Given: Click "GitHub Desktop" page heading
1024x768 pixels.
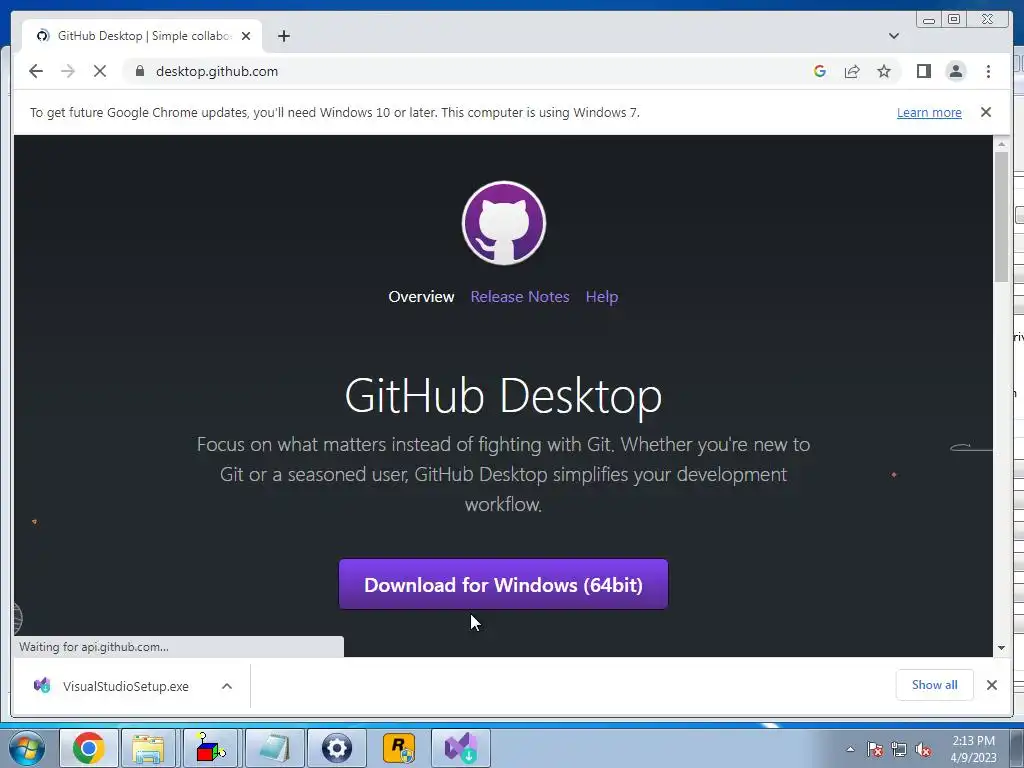Looking at the screenshot, I should tap(504, 396).
